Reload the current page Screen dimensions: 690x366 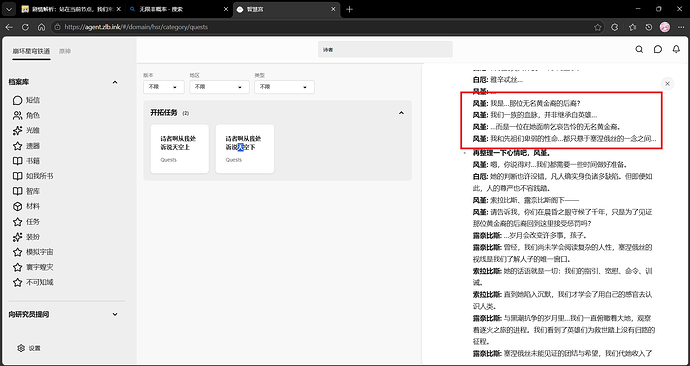pos(26,27)
